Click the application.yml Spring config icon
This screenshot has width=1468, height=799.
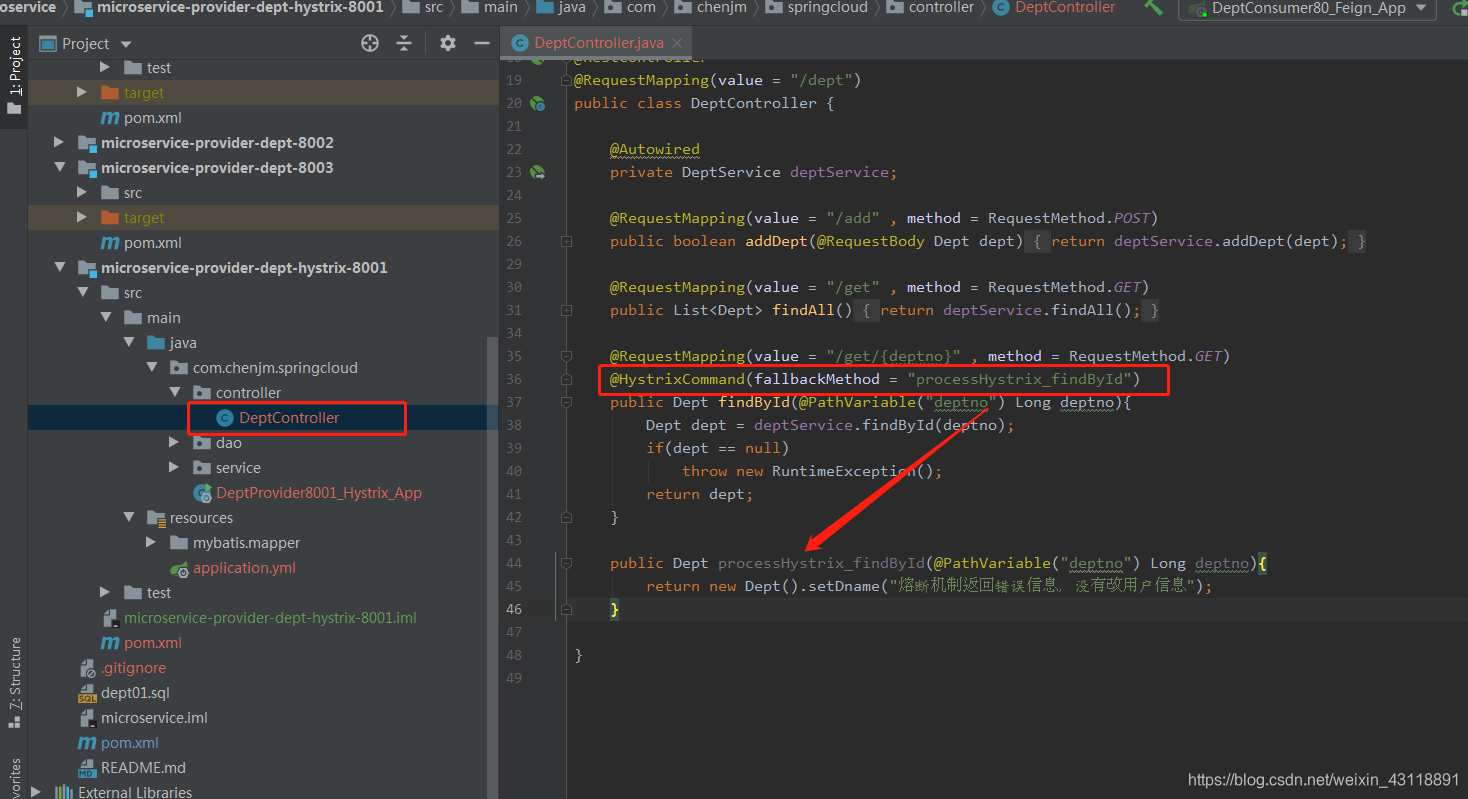coord(180,568)
